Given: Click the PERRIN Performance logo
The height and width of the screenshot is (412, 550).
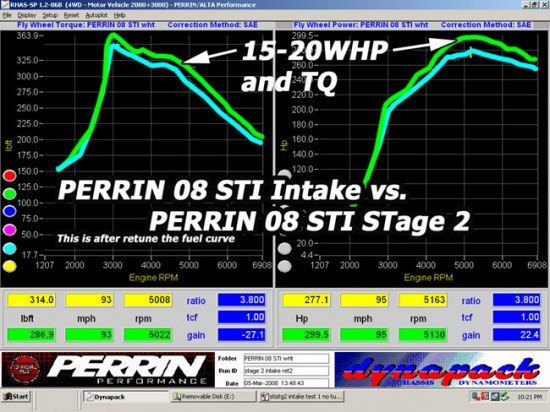Looking at the screenshot, I should tap(108, 370).
